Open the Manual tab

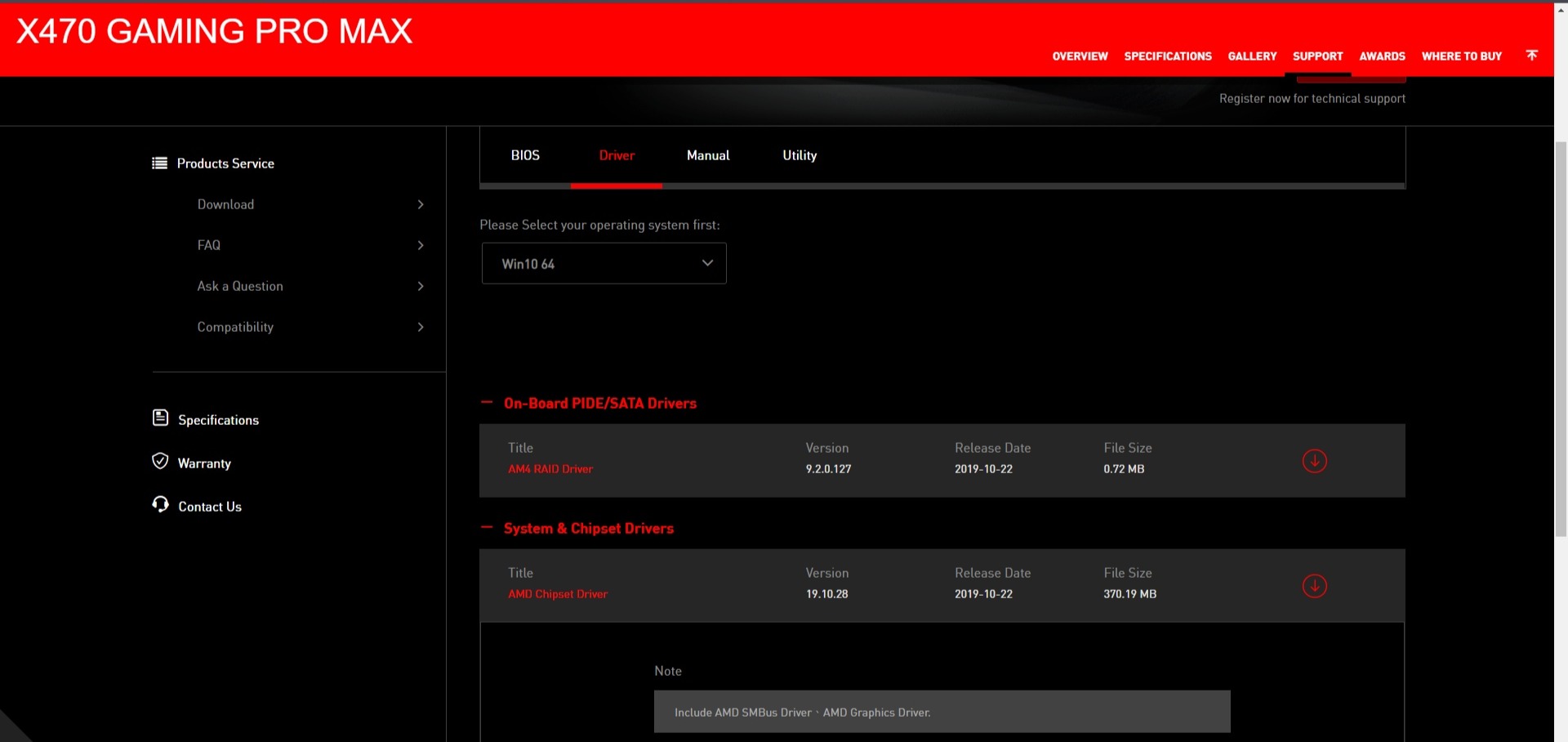click(x=708, y=155)
